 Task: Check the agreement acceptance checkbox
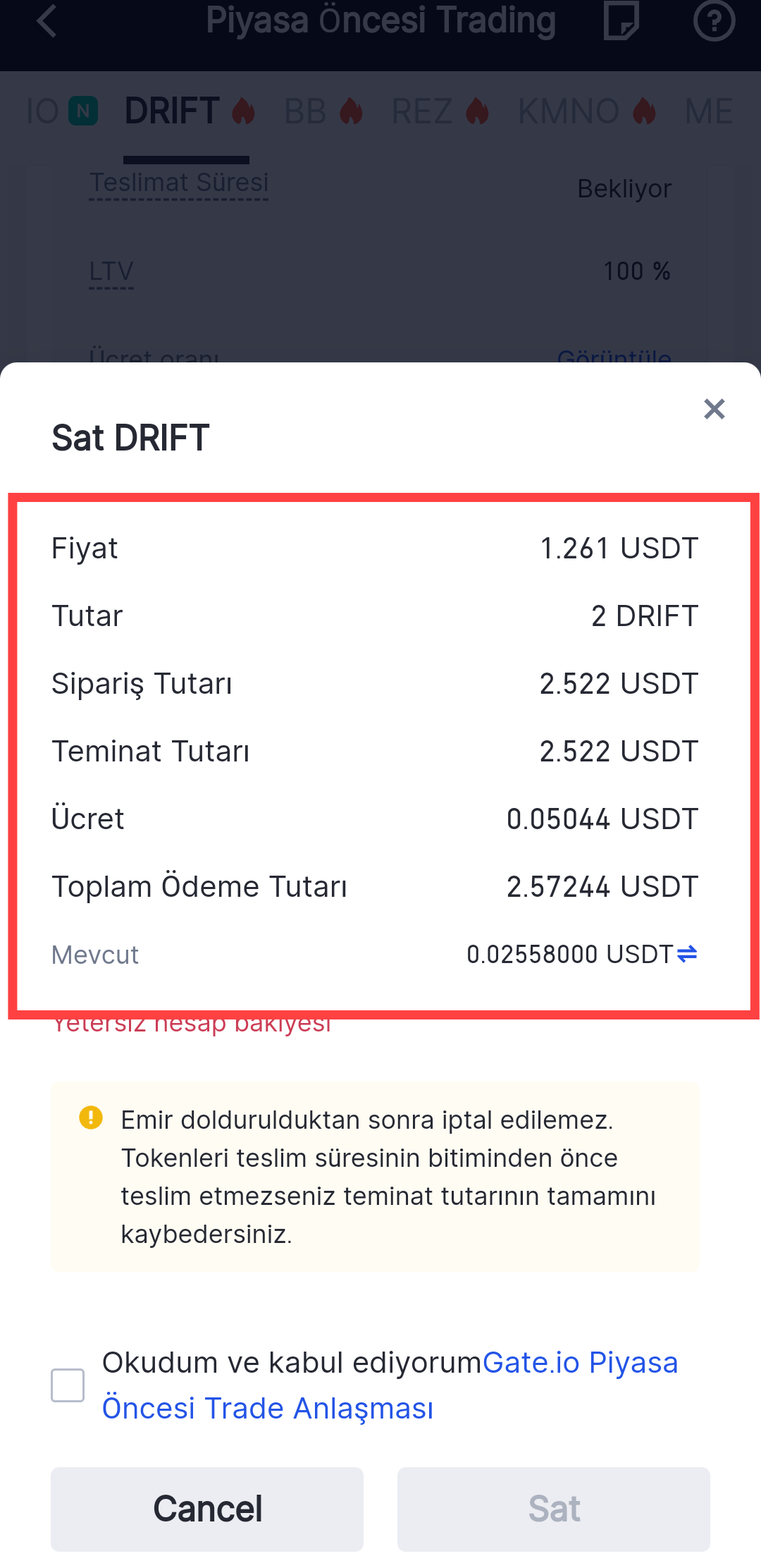tap(68, 1385)
